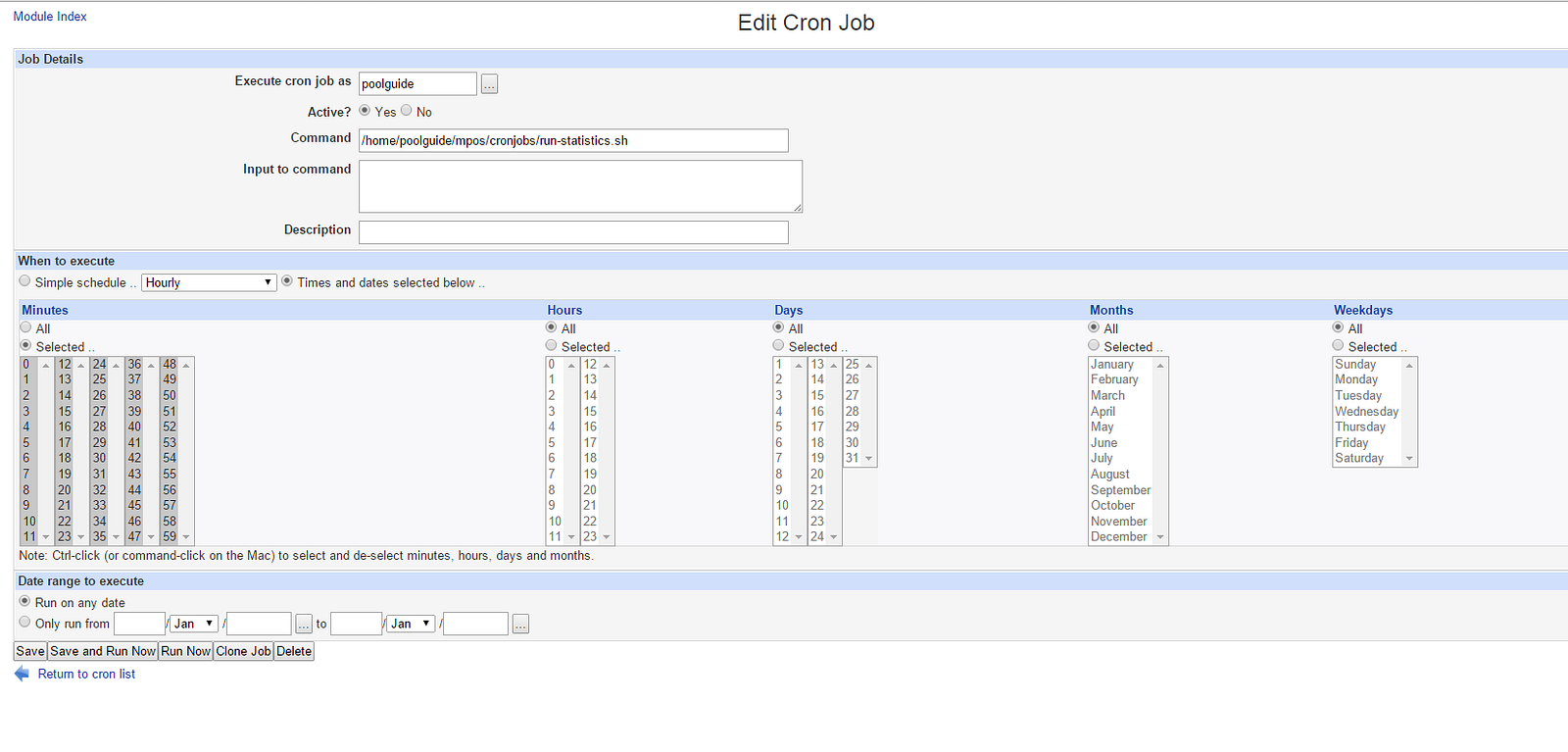
Task: Select day 31 in the Days list
Action: tap(852, 459)
